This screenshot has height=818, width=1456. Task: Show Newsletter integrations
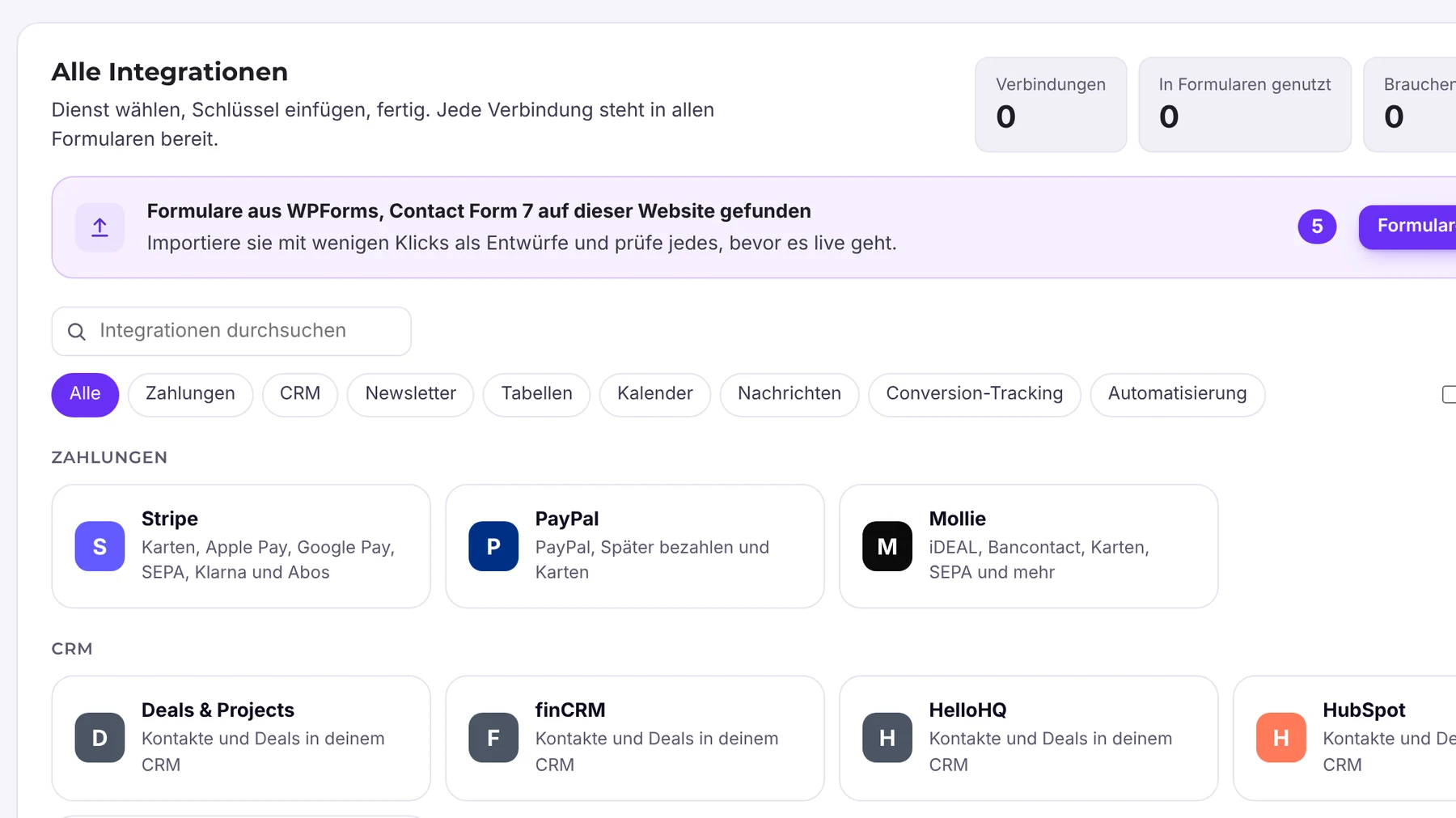pos(410,395)
